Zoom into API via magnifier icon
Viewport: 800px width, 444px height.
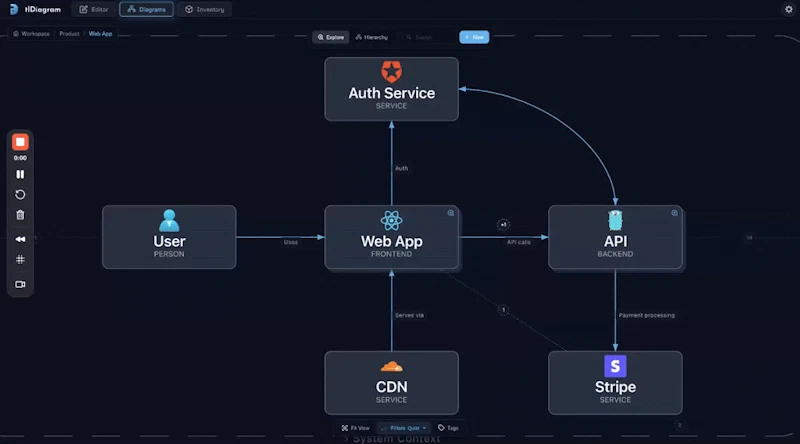pyautogui.click(x=674, y=213)
